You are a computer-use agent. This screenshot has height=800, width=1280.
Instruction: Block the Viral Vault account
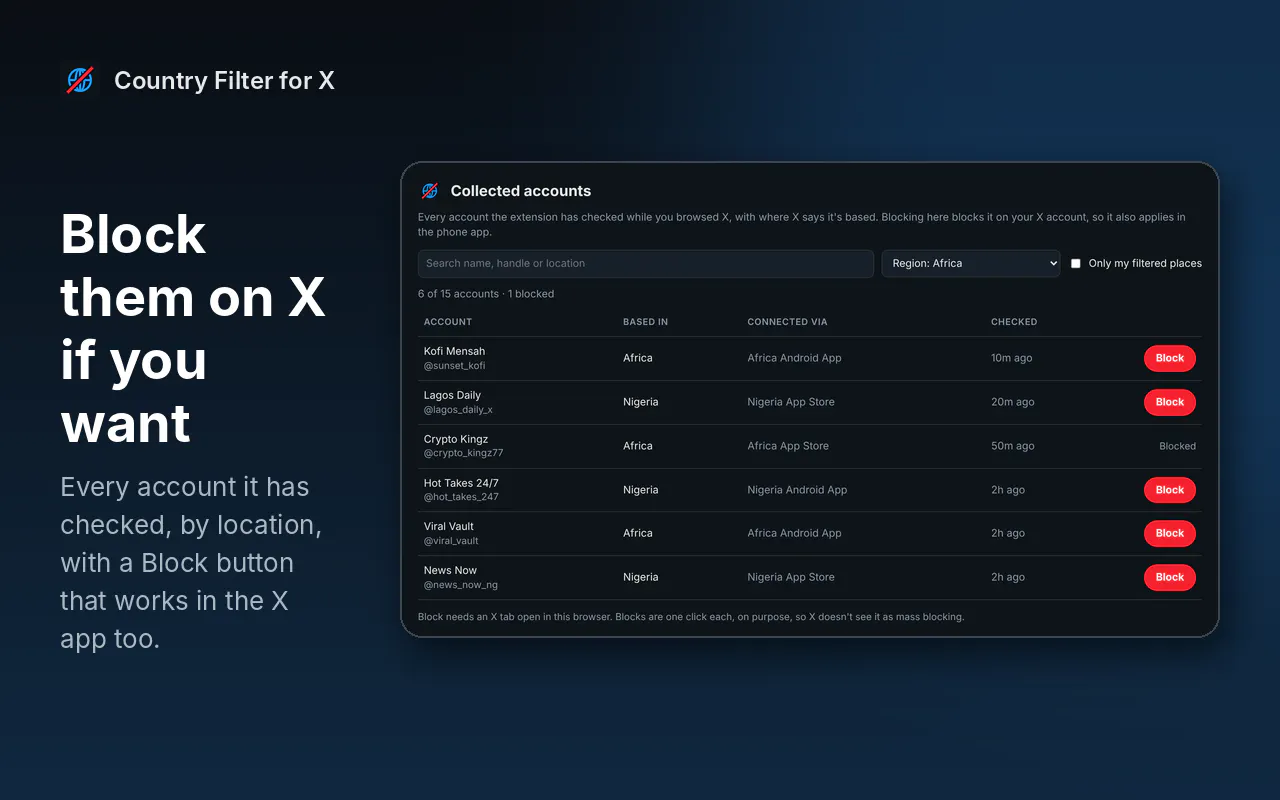[x=1170, y=534]
